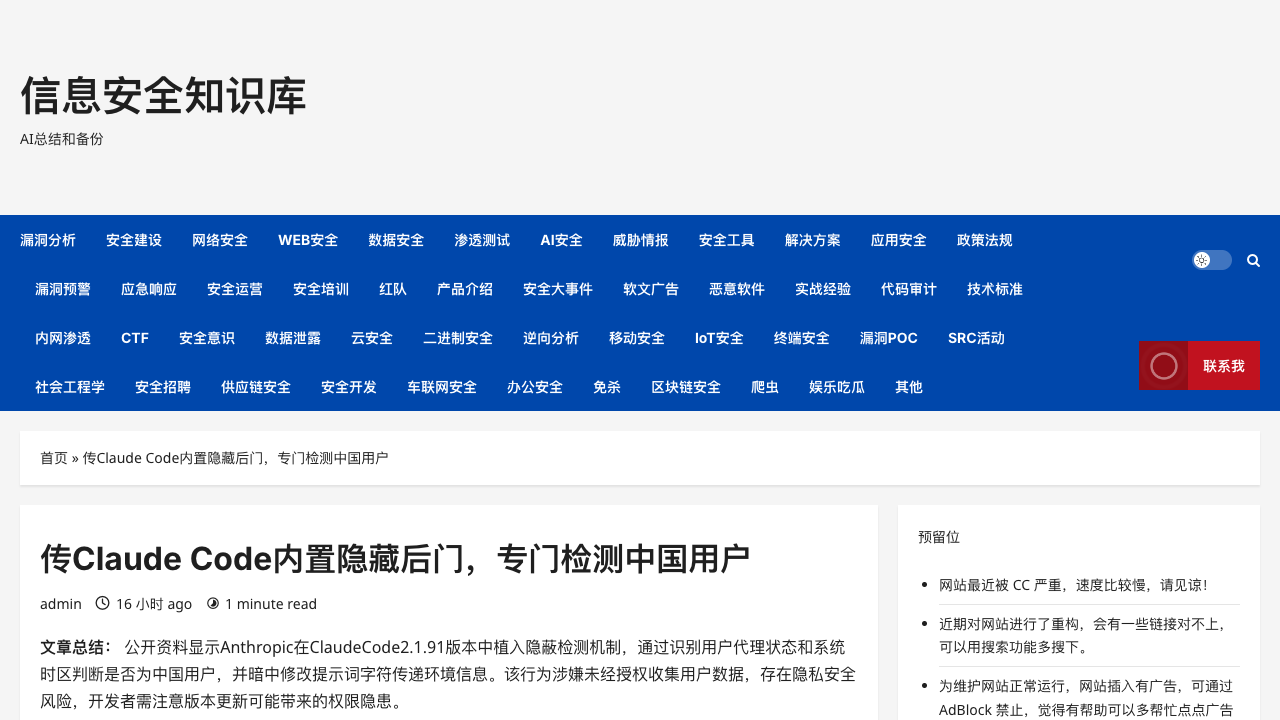This screenshot has width=1280, height=720.
Task: Open the 数据泄露 menu item
Action: pos(293,338)
